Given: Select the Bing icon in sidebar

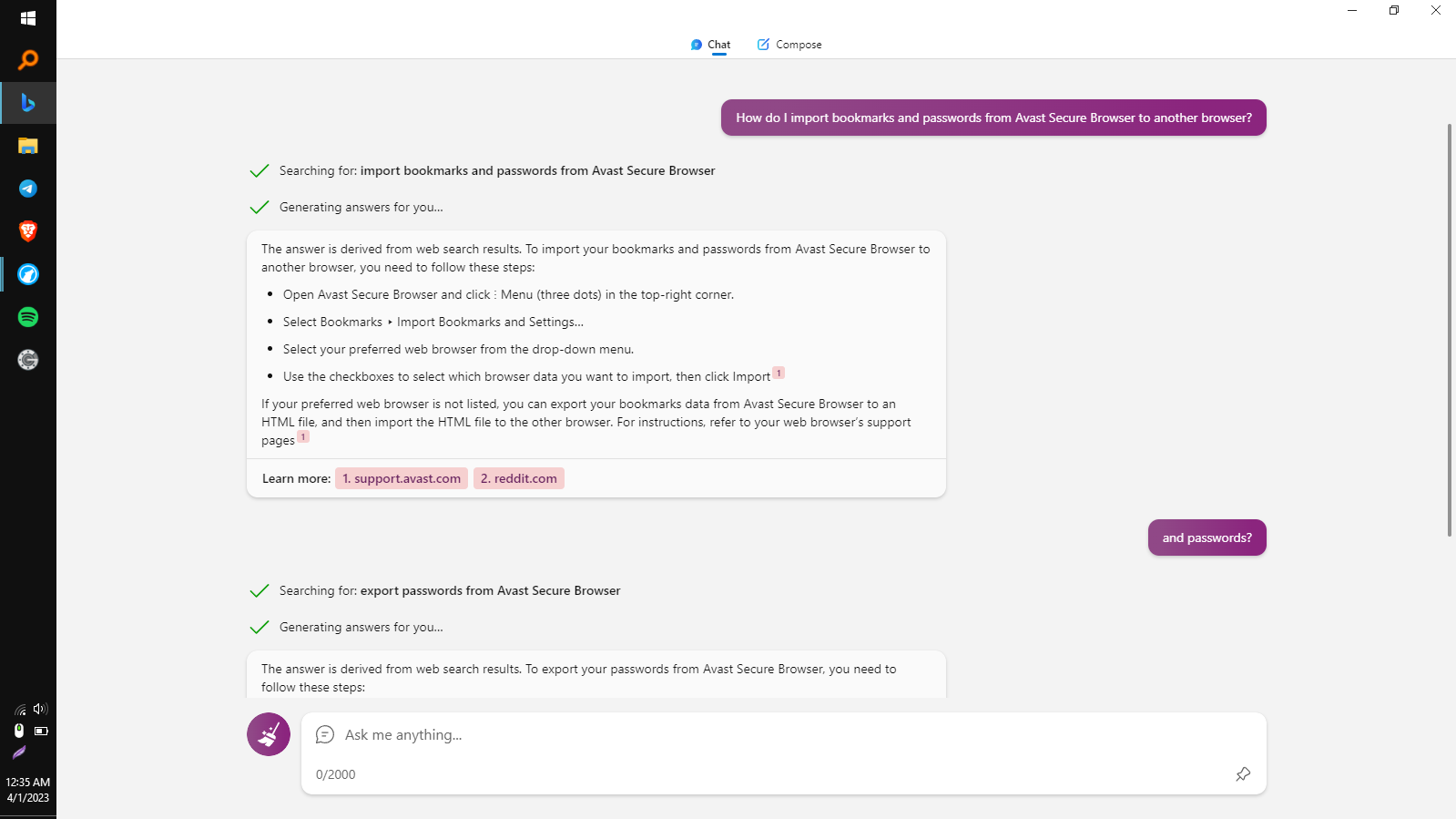Looking at the screenshot, I should coord(28,103).
